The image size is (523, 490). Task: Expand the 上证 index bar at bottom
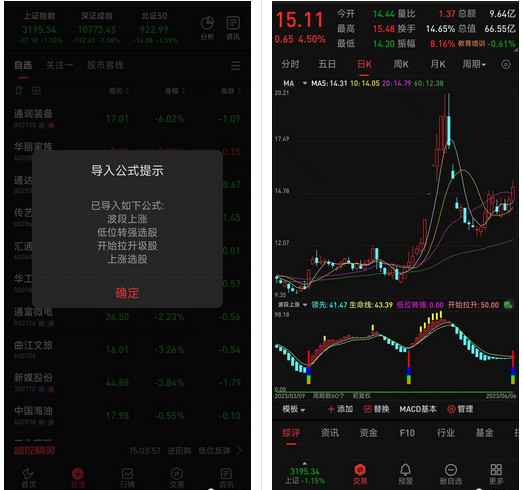pos(305,475)
